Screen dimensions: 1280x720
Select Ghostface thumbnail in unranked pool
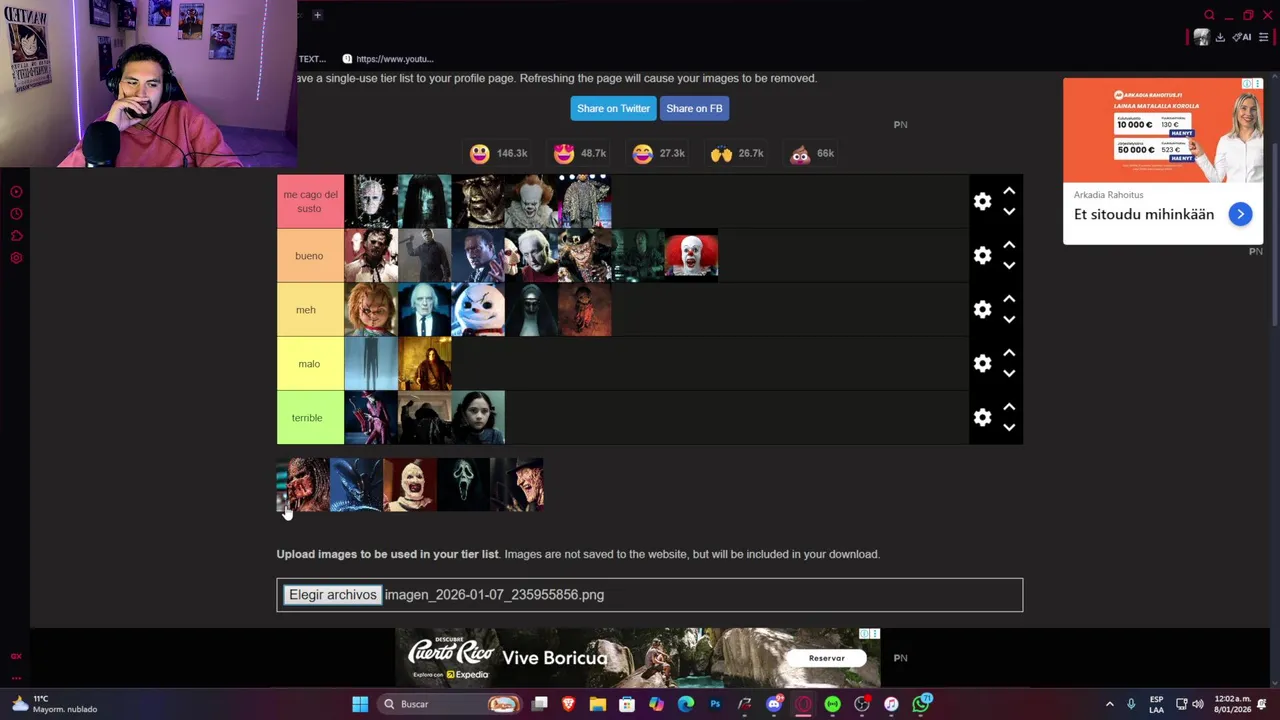(x=464, y=485)
